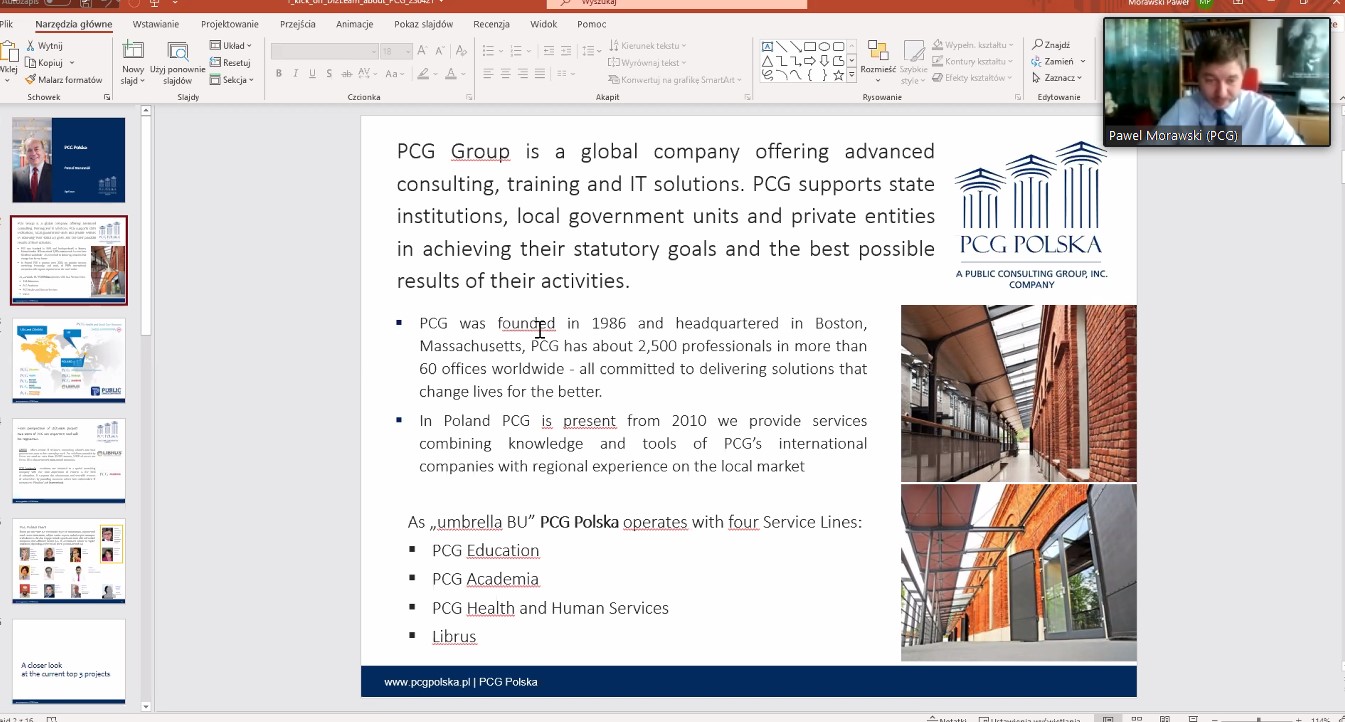The image size is (1345, 722).
Task: Switch to Przejścia tab
Action: (x=298, y=24)
